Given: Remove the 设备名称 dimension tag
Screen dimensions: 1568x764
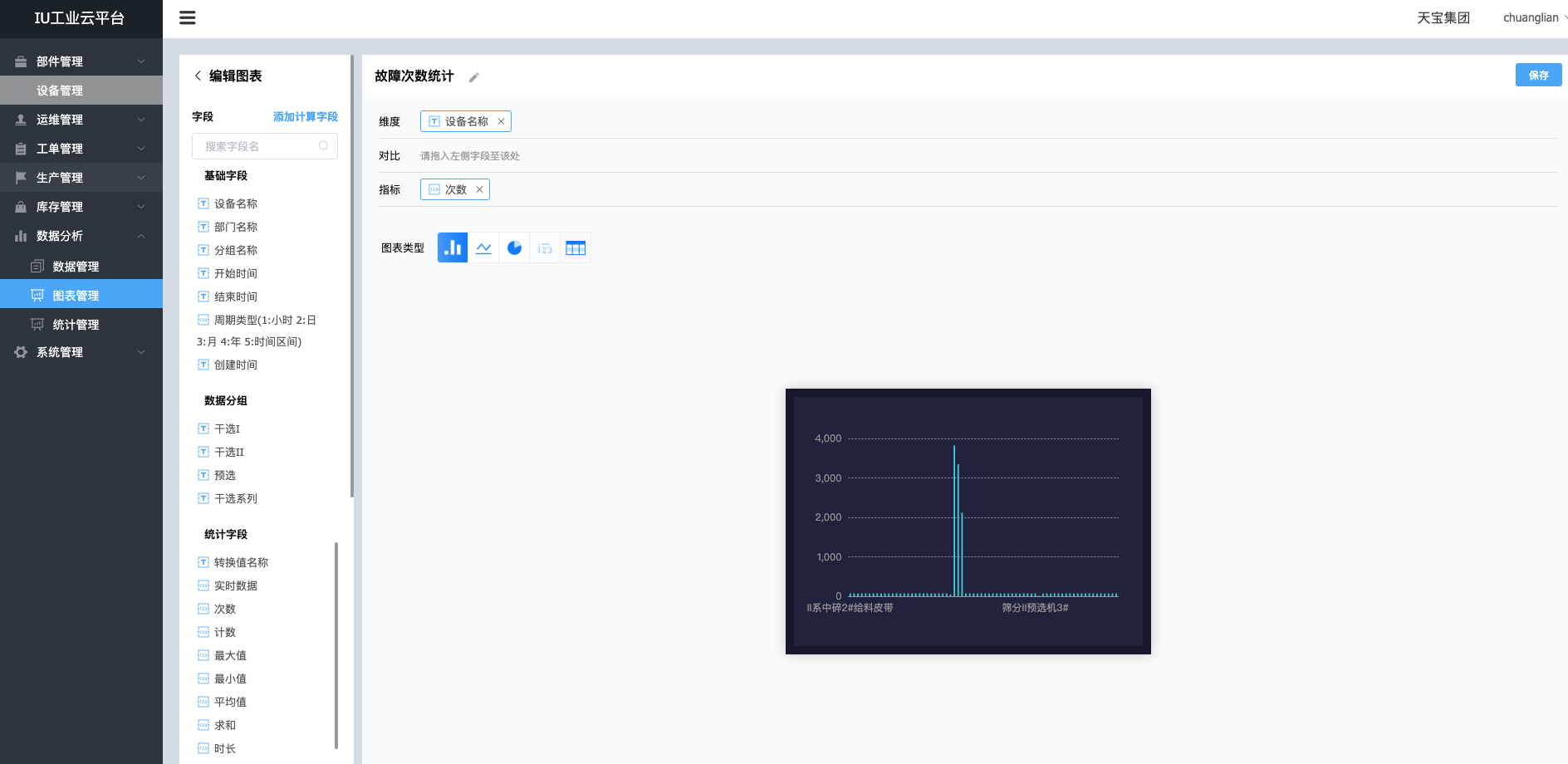Looking at the screenshot, I should [501, 121].
